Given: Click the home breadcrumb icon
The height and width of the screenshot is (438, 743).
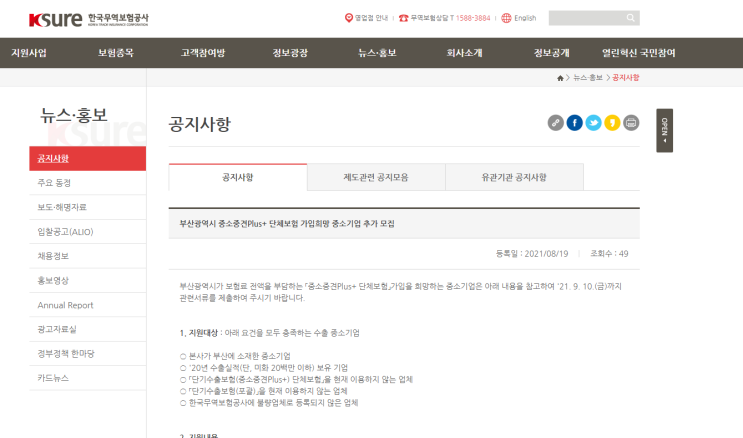Looking at the screenshot, I should (560, 78).
